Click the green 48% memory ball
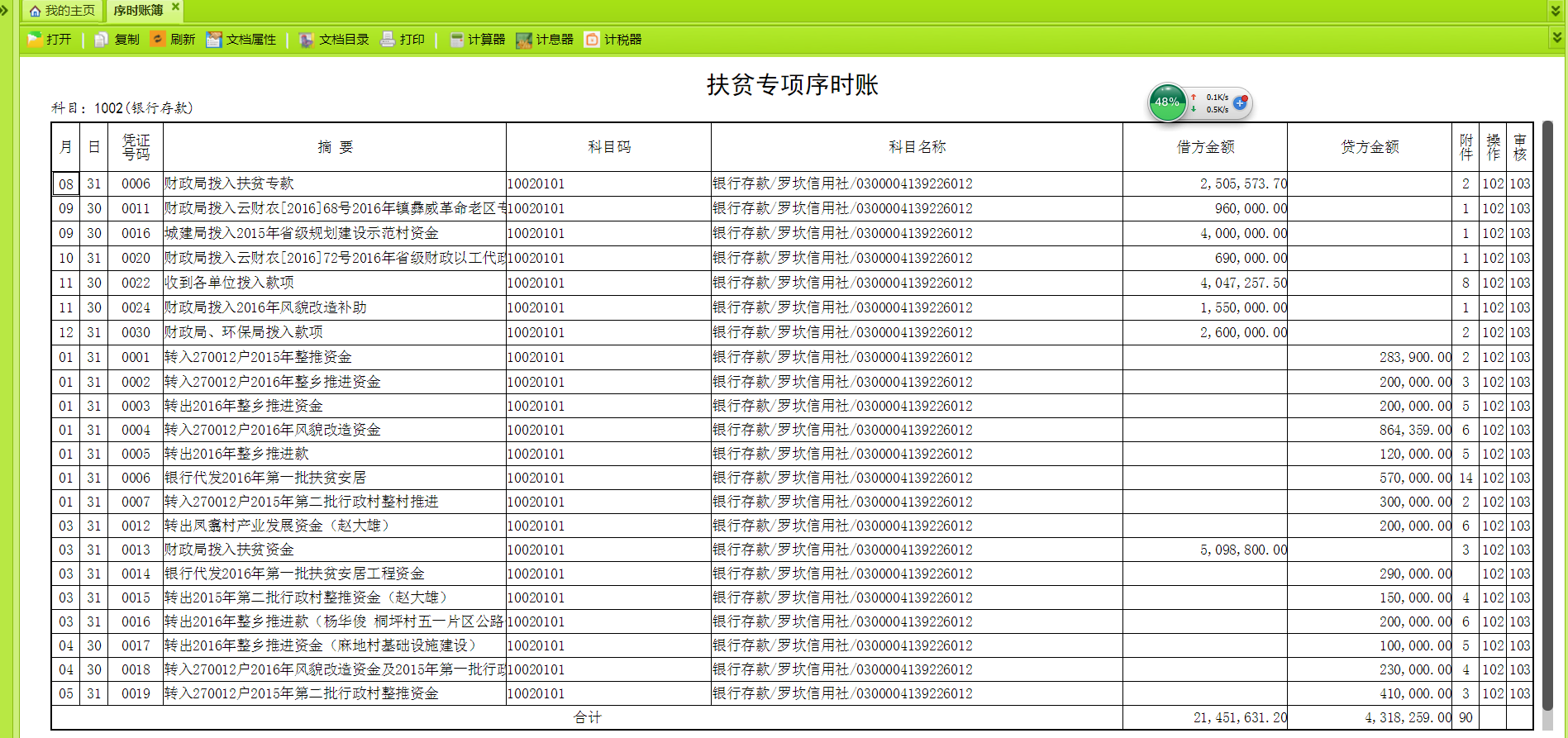 tap(1167, 102)
